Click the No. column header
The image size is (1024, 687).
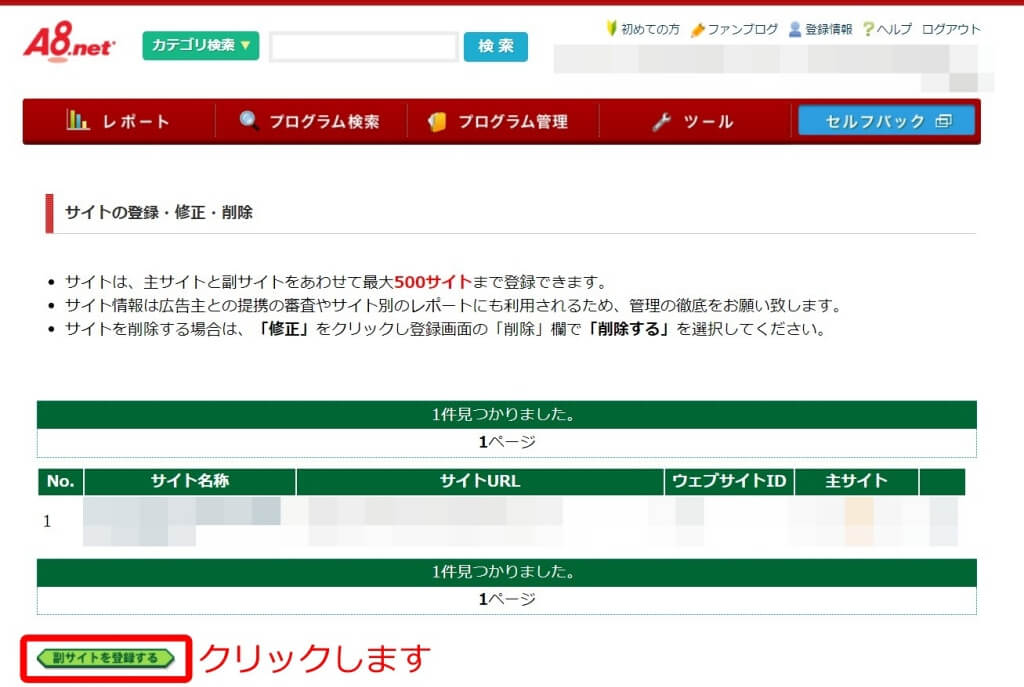60,481
